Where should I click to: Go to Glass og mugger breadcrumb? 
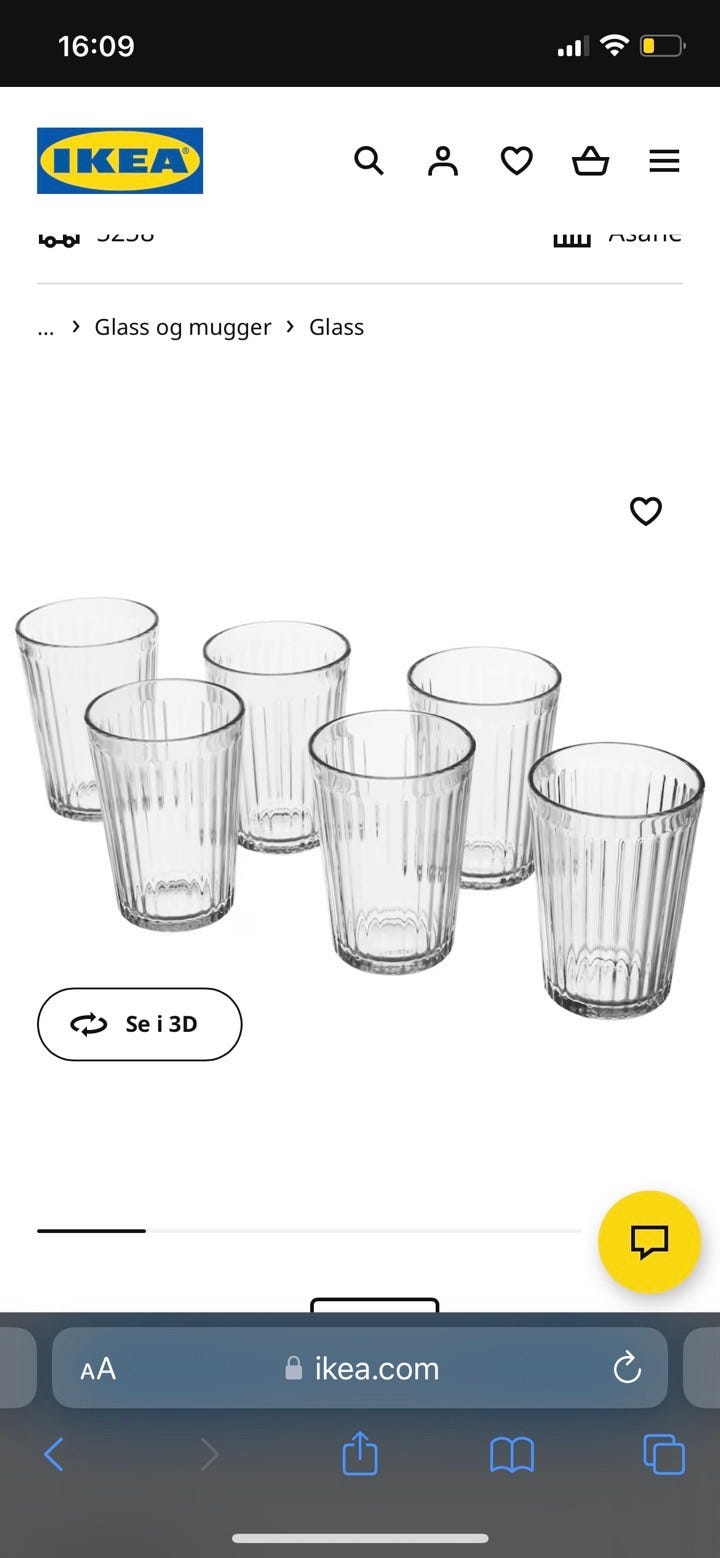[x=183, y=327]
